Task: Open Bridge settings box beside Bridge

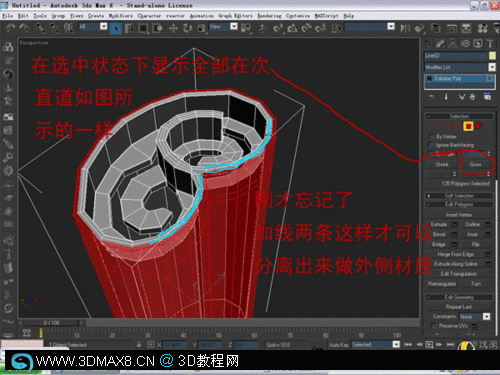Action: pyautogui.click(x=454, y=244)
